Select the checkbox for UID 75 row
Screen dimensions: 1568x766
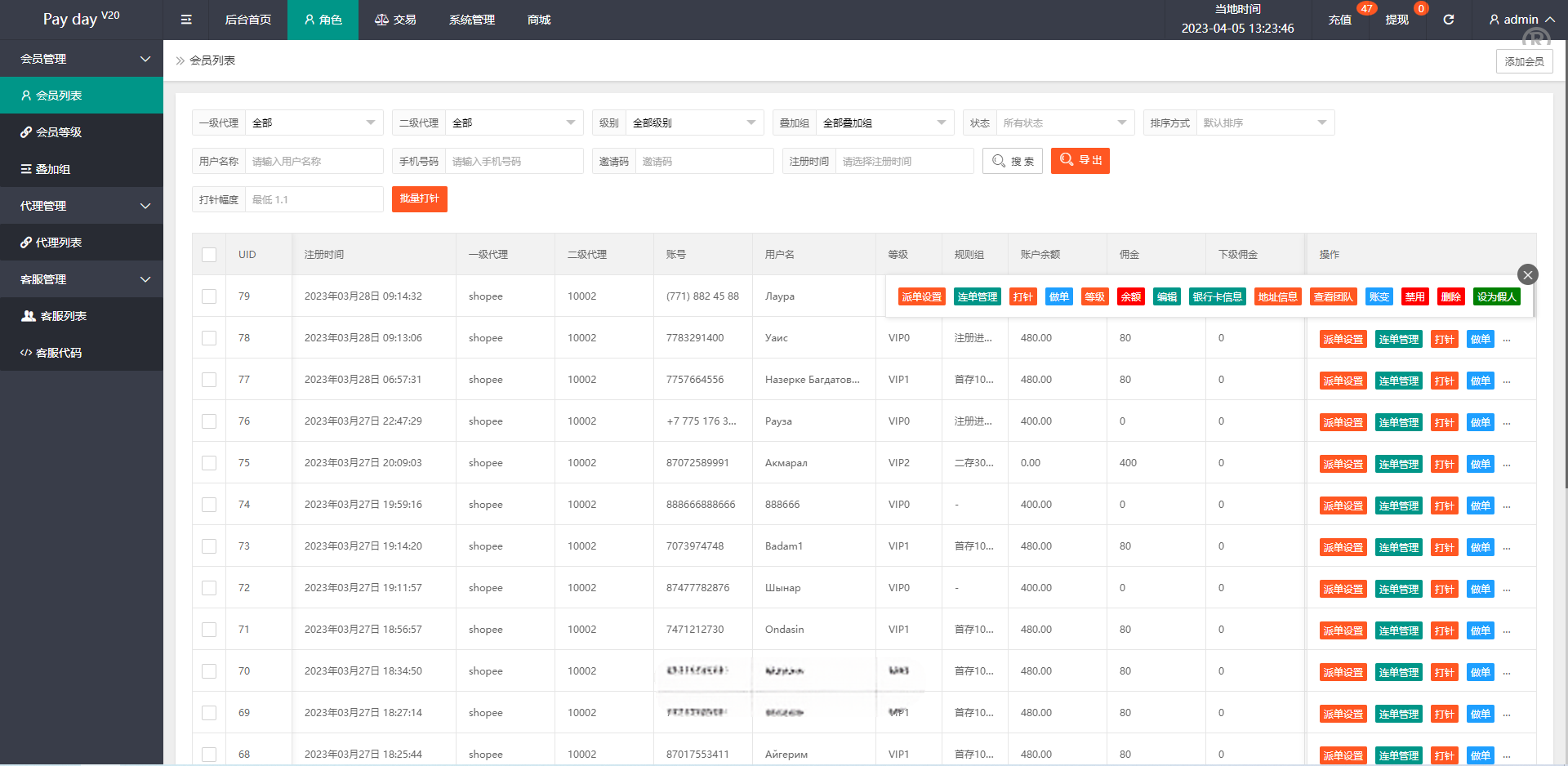click(209, 463)
